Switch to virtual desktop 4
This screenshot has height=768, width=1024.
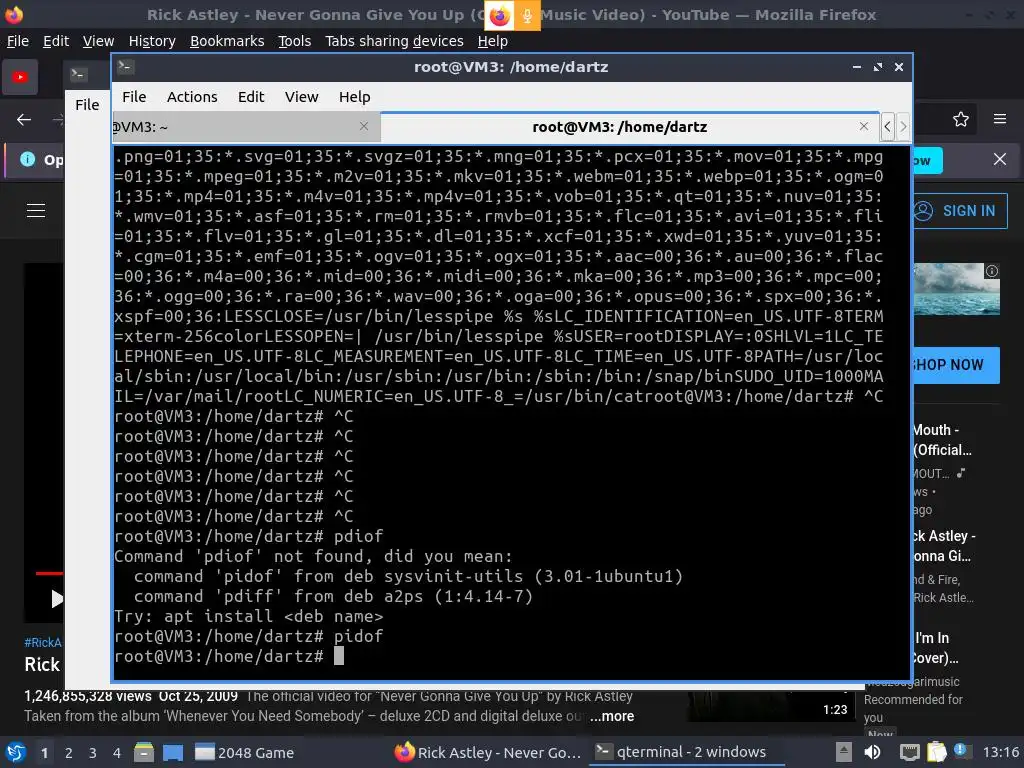click(x=117, y=753)
